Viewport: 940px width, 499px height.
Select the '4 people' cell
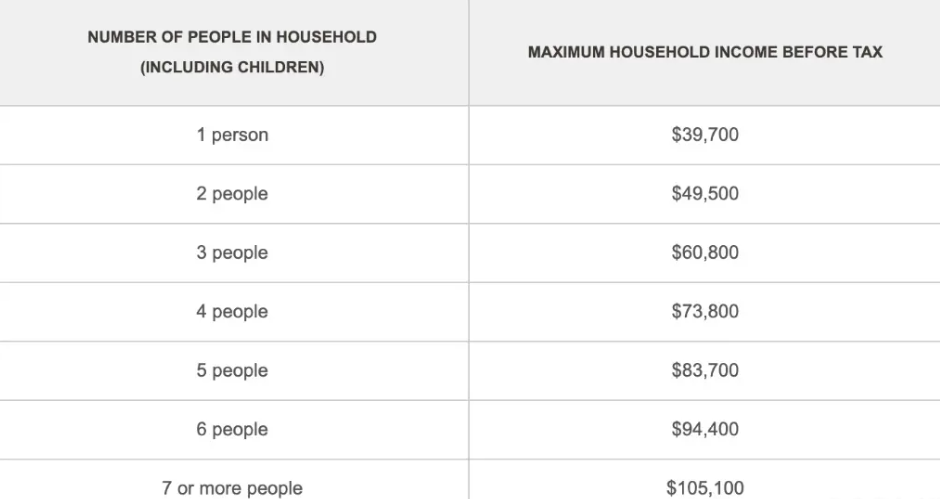(232, 311)
